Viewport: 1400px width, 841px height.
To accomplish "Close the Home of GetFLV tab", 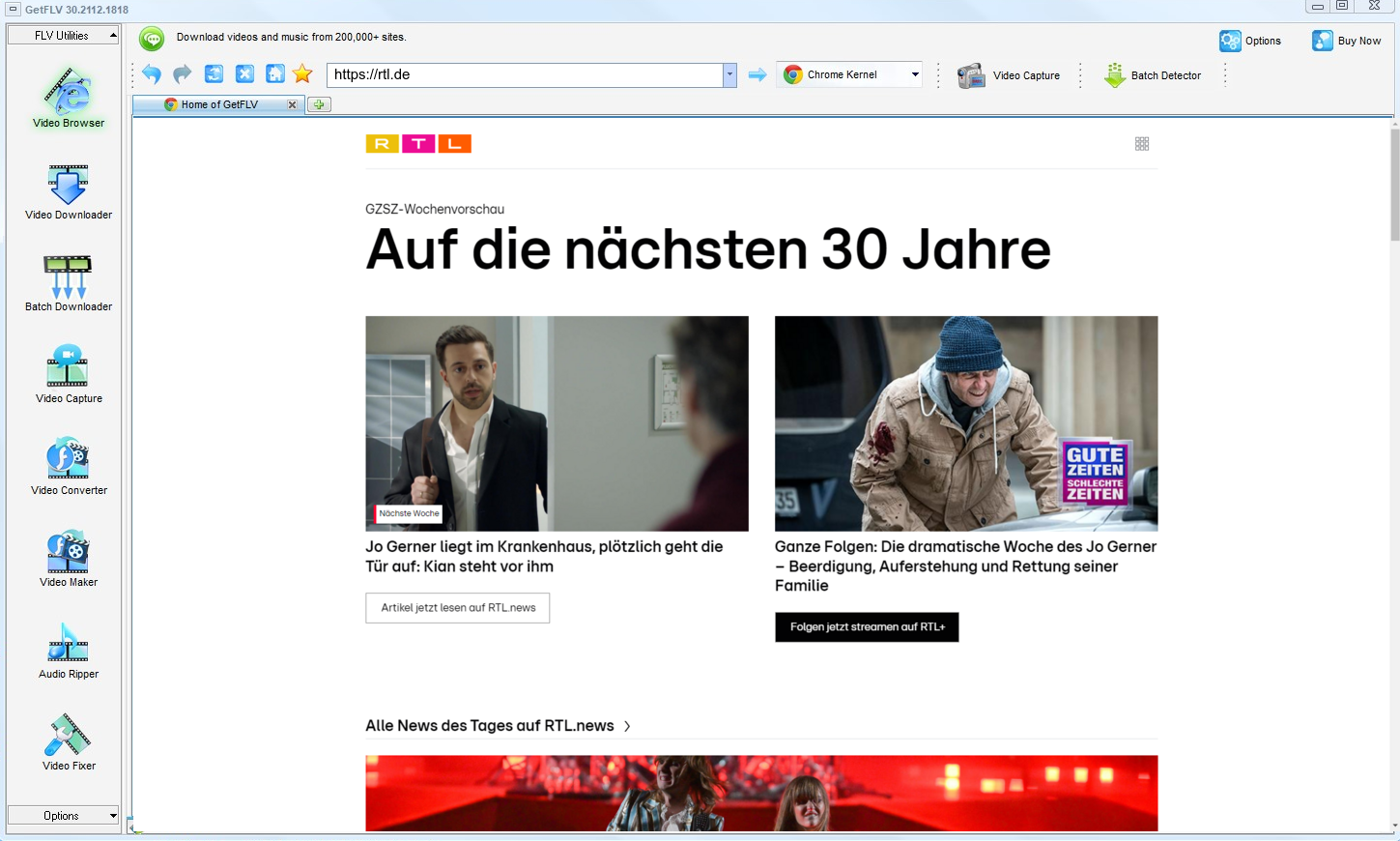I will click(x=292, y=104).
